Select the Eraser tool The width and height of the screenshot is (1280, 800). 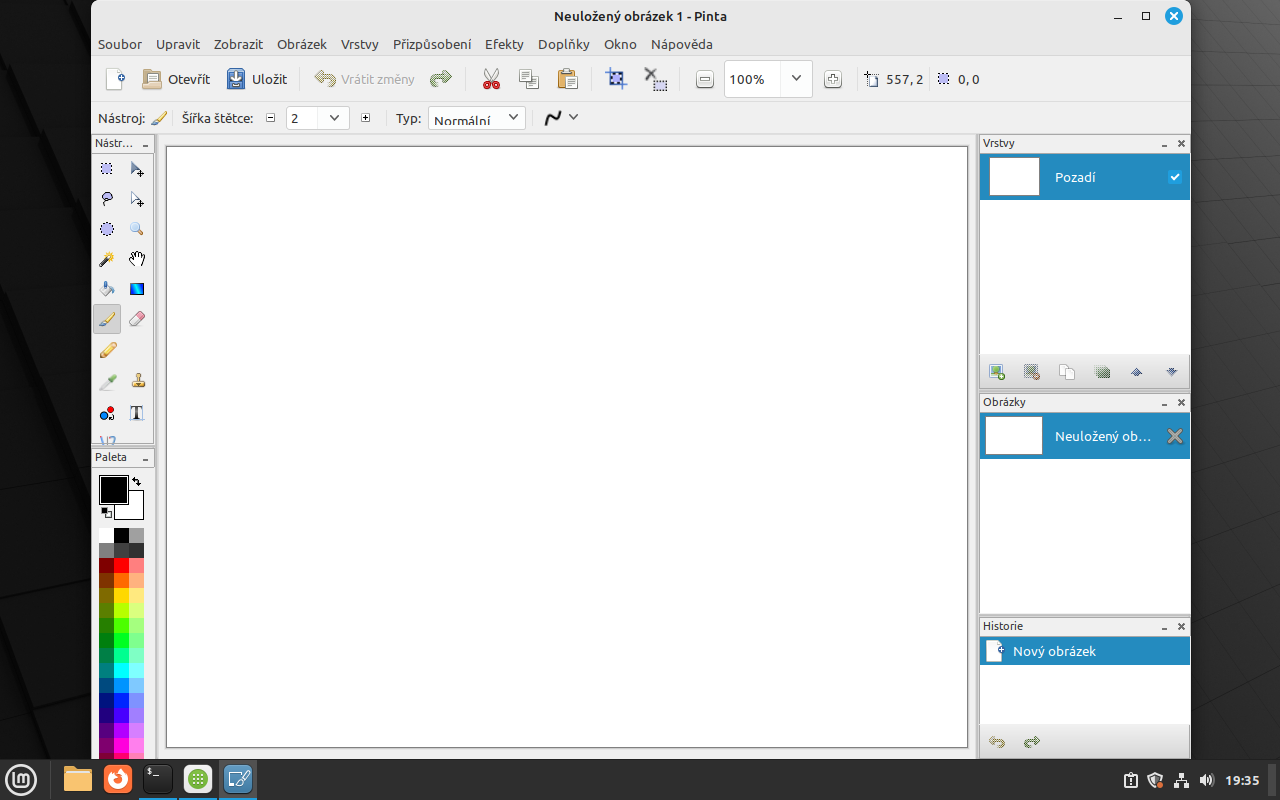click(137, 319)
